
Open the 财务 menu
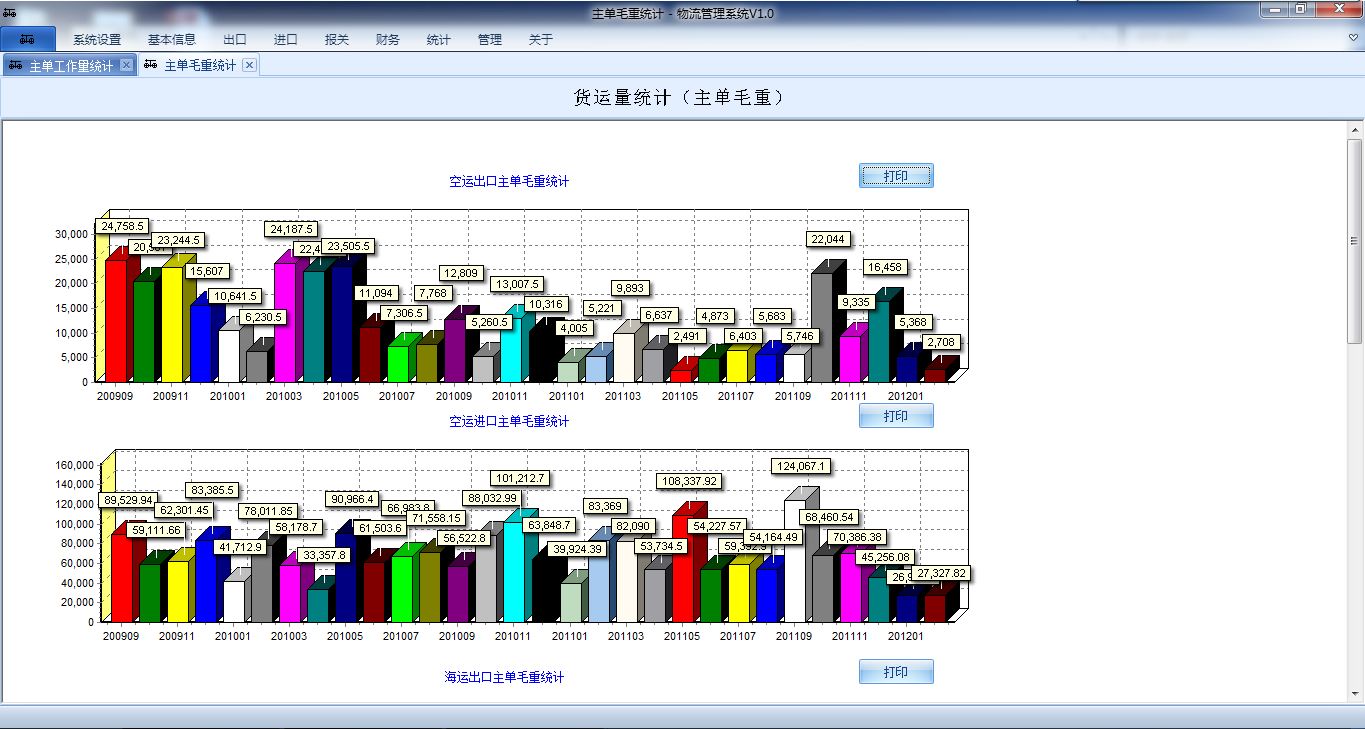[388, 40]
